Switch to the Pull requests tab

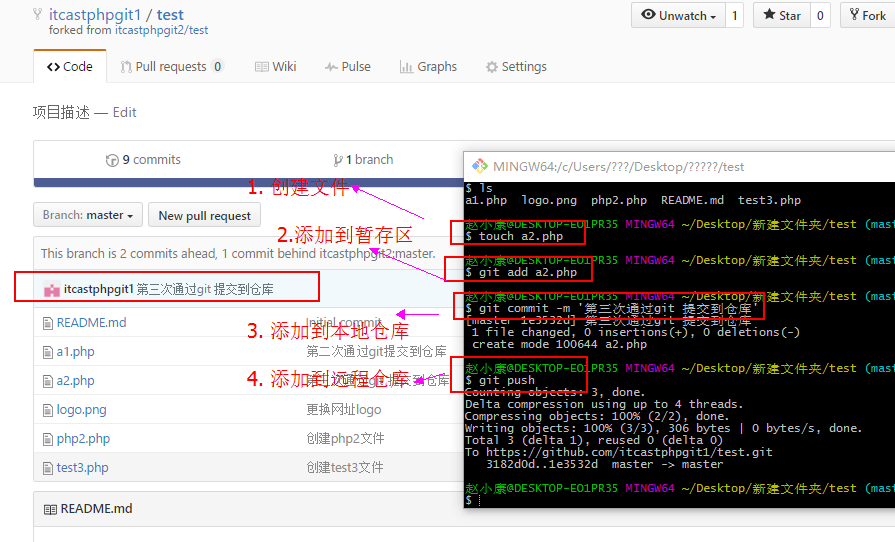click(x=172, y=67)
